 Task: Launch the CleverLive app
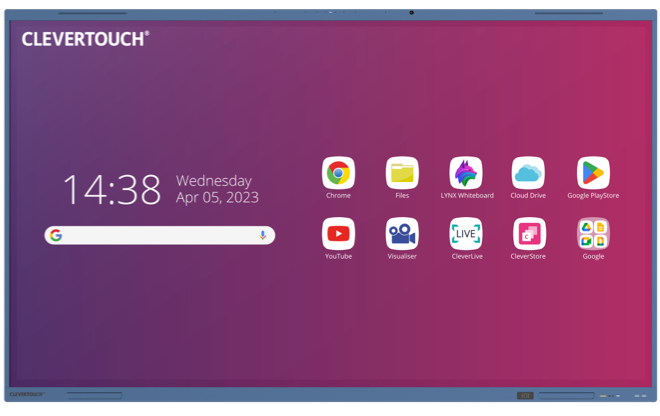click(x=466, y=234)
